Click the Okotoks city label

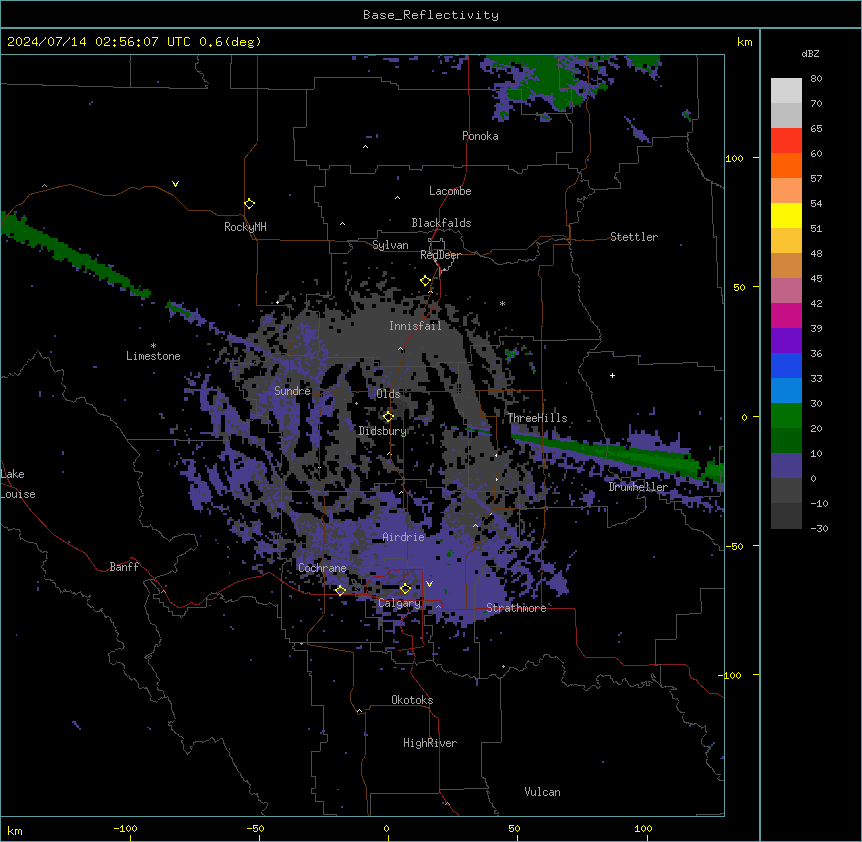[x=412, y=700]
